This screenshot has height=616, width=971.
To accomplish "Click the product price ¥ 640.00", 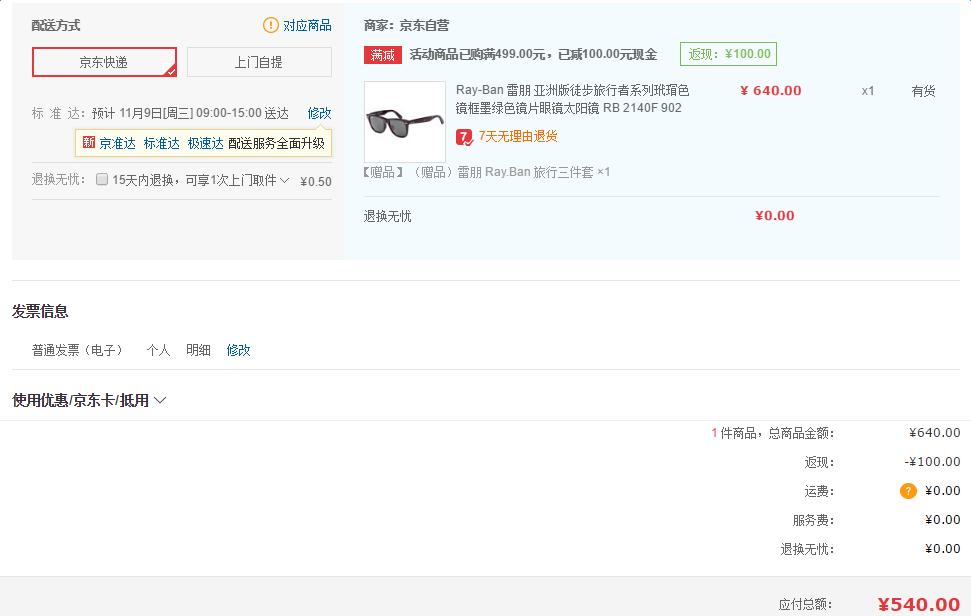I will click(771, 91).
